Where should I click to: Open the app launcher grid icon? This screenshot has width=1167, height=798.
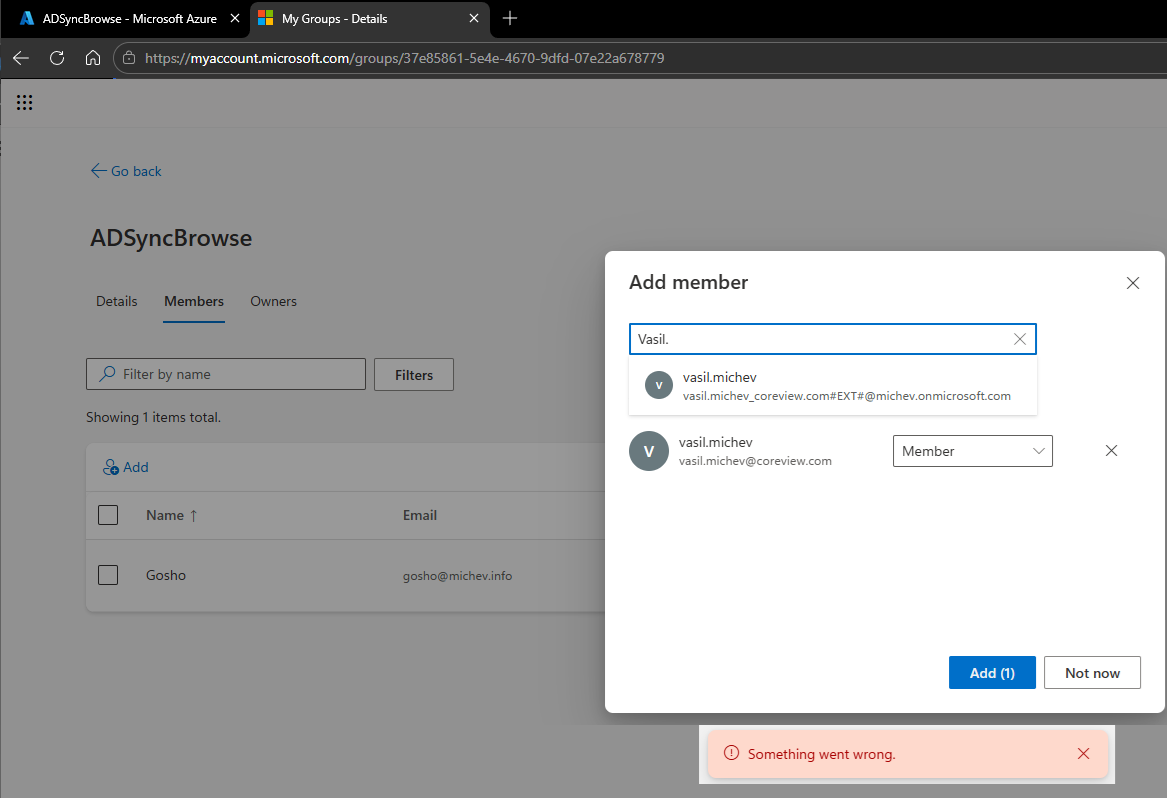(x=25, y=103)
